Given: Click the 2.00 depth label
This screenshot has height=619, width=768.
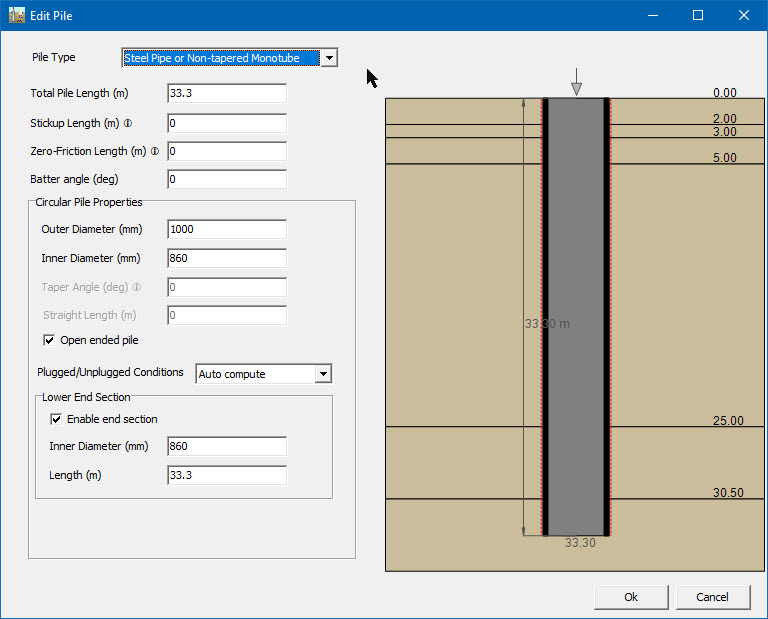Looking at the screenshot, I should click(724, 119).
